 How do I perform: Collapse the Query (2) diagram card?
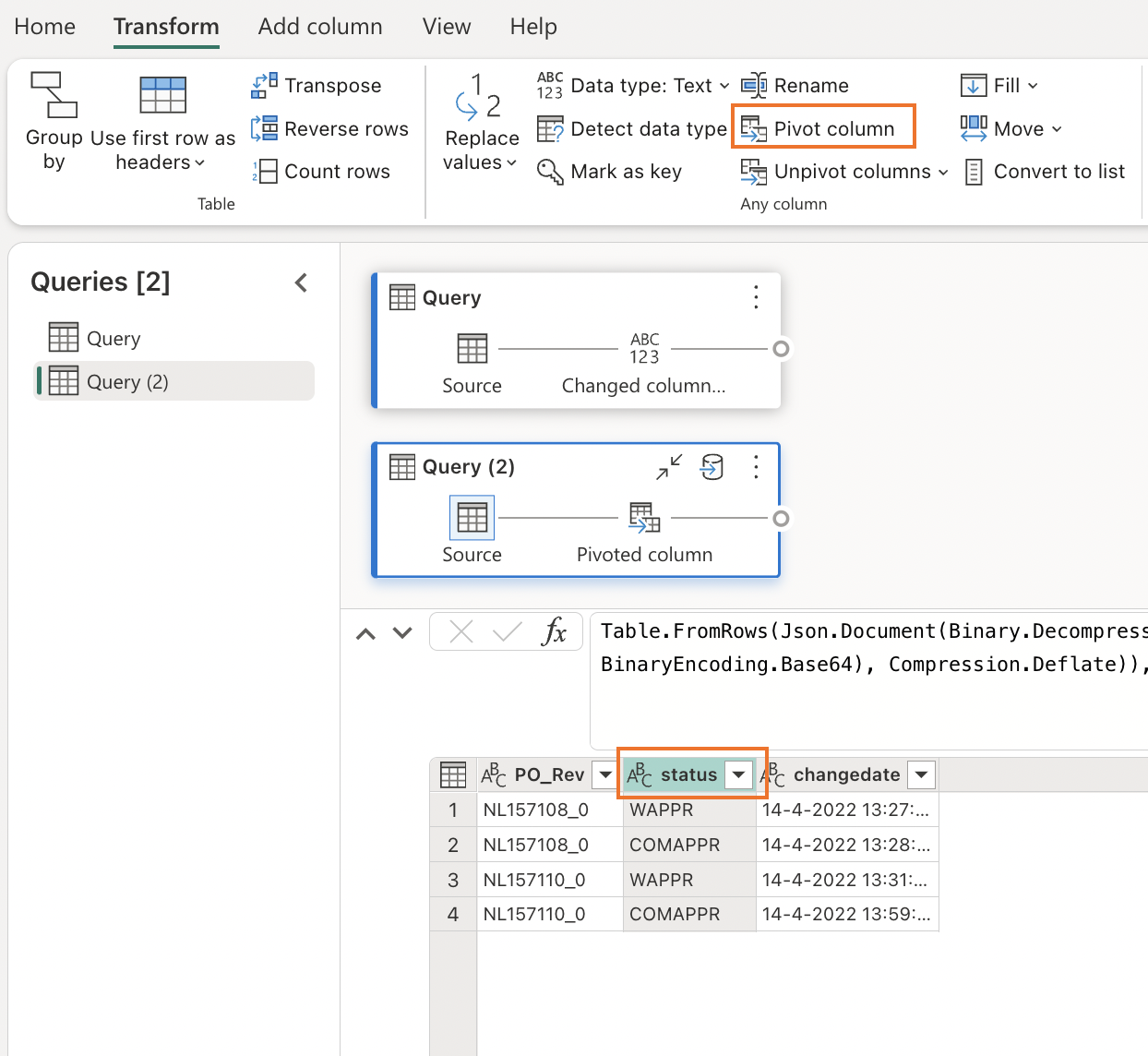click(x=669, y=467)
